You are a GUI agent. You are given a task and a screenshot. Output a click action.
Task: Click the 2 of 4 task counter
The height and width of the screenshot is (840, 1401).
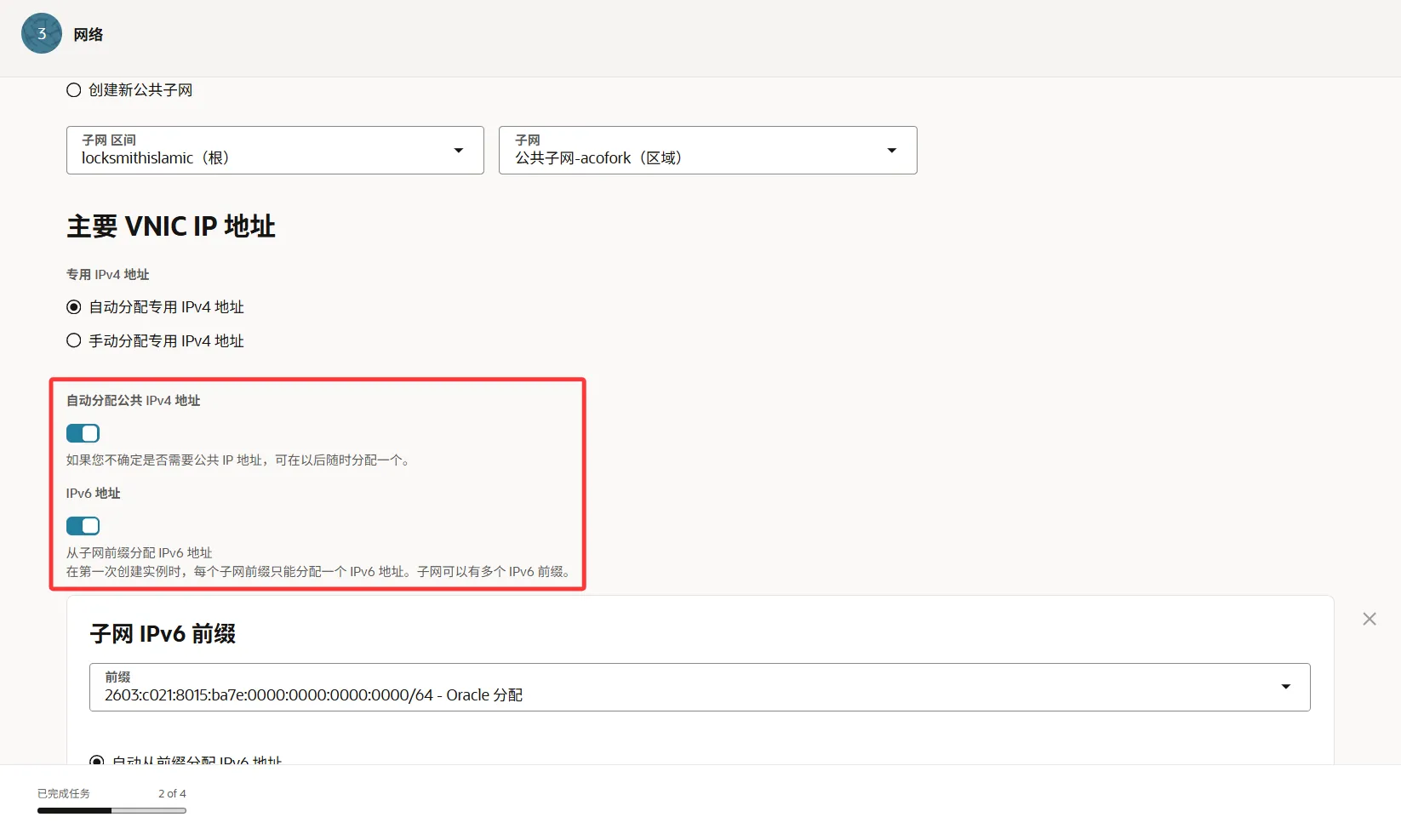tap(172, 794)
